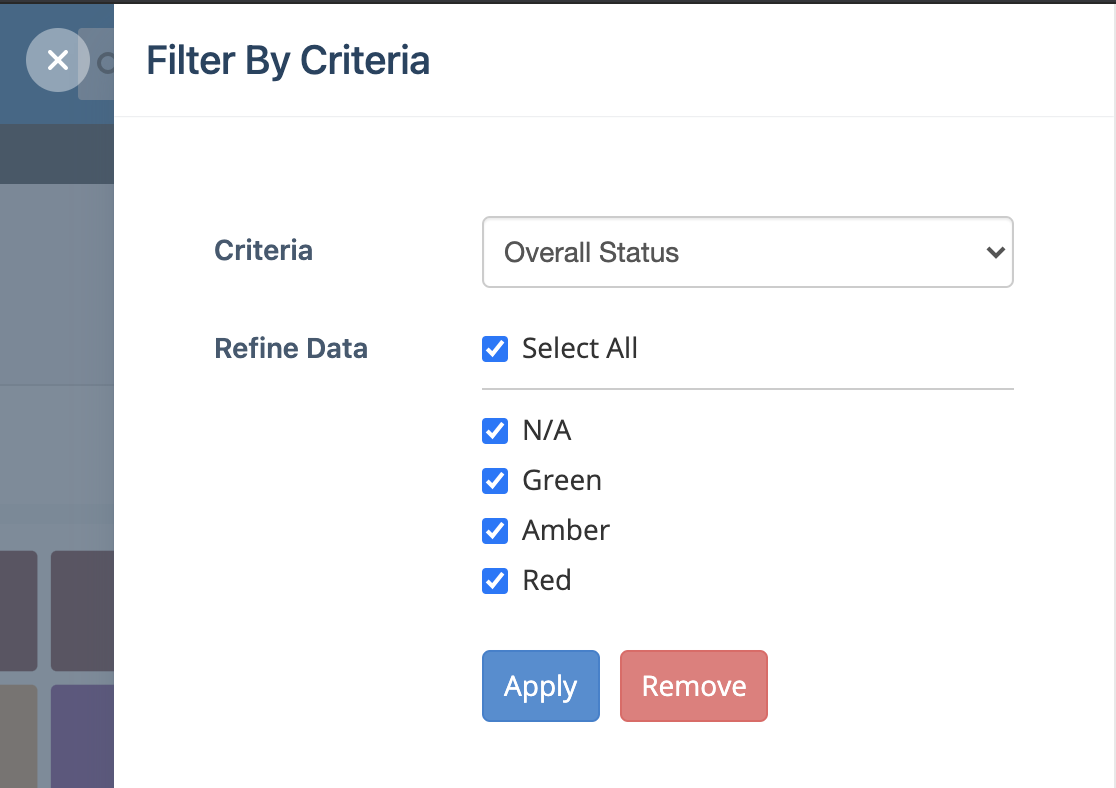The image size is (1116, 788).
Task: Uncheck the Select All checkbox
Action: [x=495, y=349]
